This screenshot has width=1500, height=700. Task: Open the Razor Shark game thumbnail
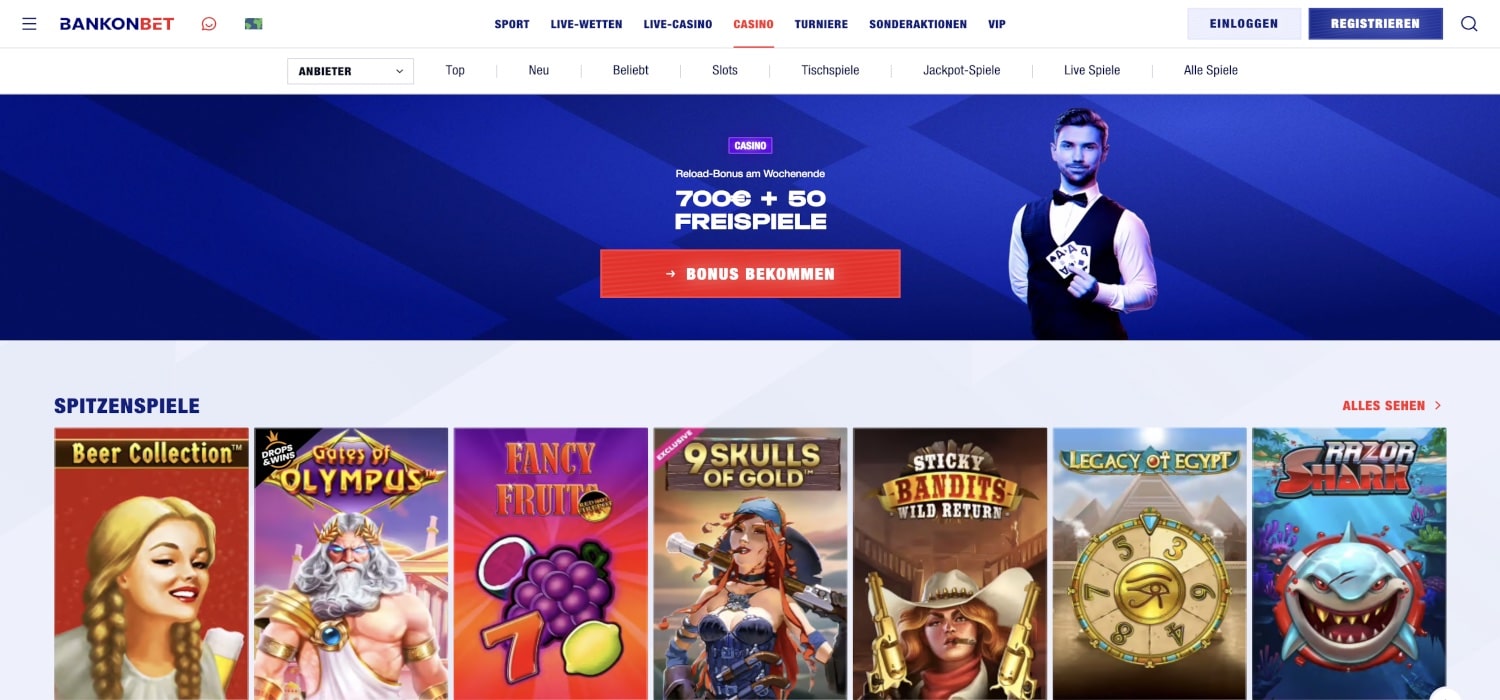pos(1349,564)
